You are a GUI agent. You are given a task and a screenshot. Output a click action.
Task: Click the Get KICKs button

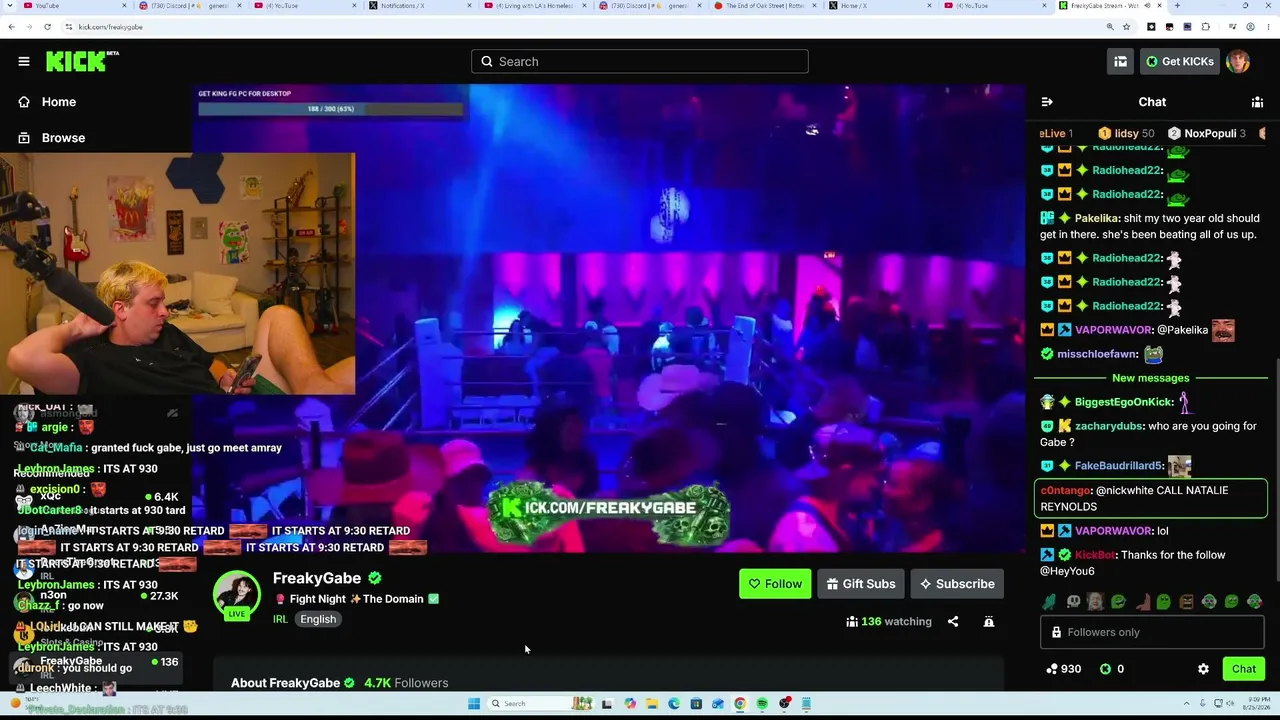click(x=1179, y=61)
